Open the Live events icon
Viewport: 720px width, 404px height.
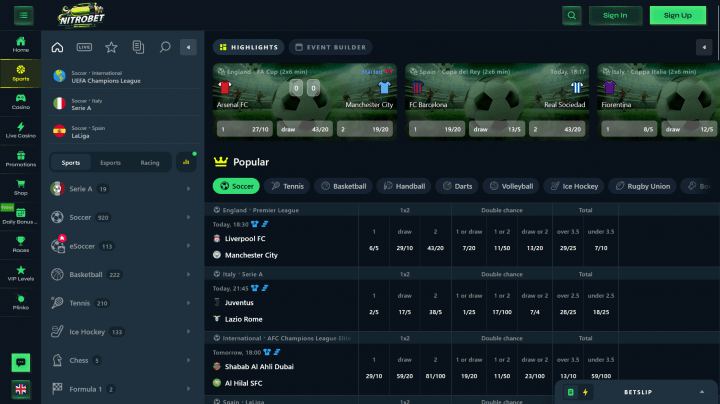coord(84,47)
